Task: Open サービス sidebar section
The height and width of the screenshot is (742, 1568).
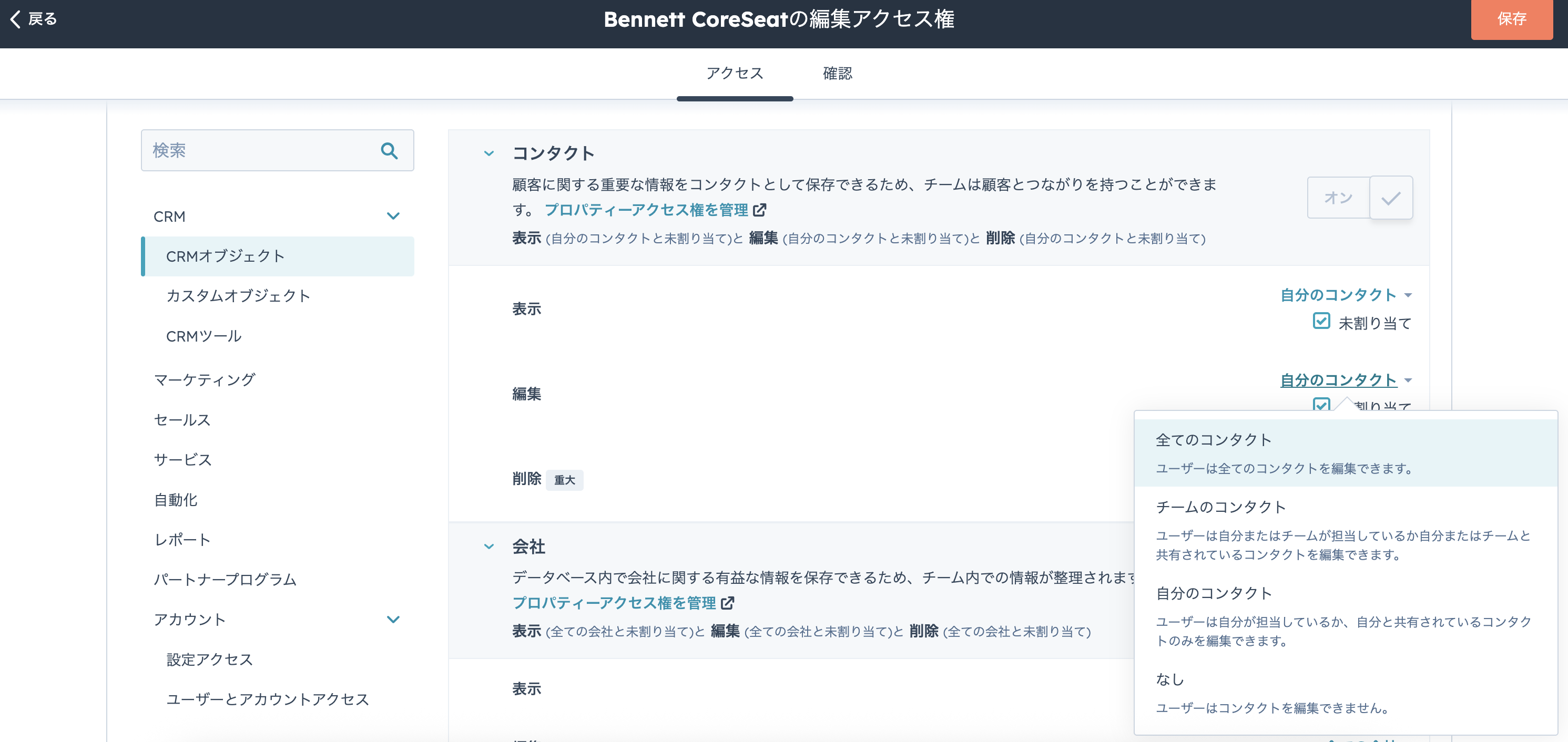Action: point(182,460)
